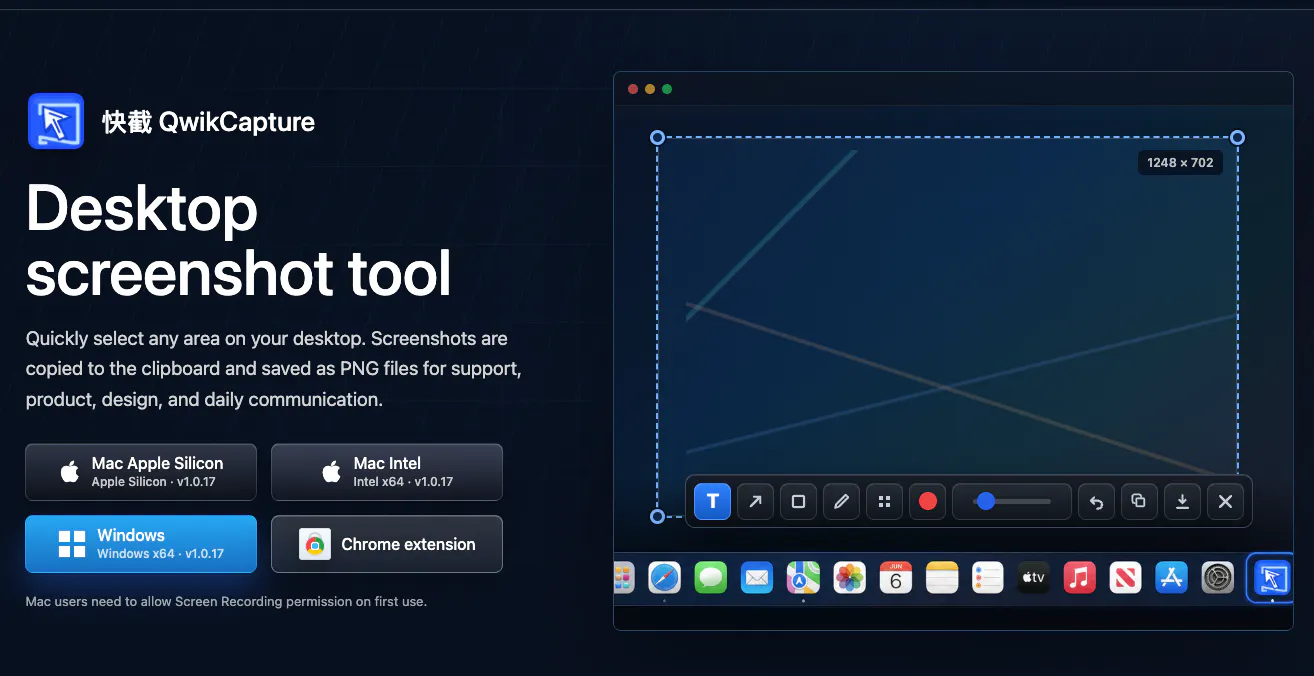Download the Mac Apple Silicon build
The width and height of the screenshot is (1314, 676).
pyautogui.click(x=141, y=472)
